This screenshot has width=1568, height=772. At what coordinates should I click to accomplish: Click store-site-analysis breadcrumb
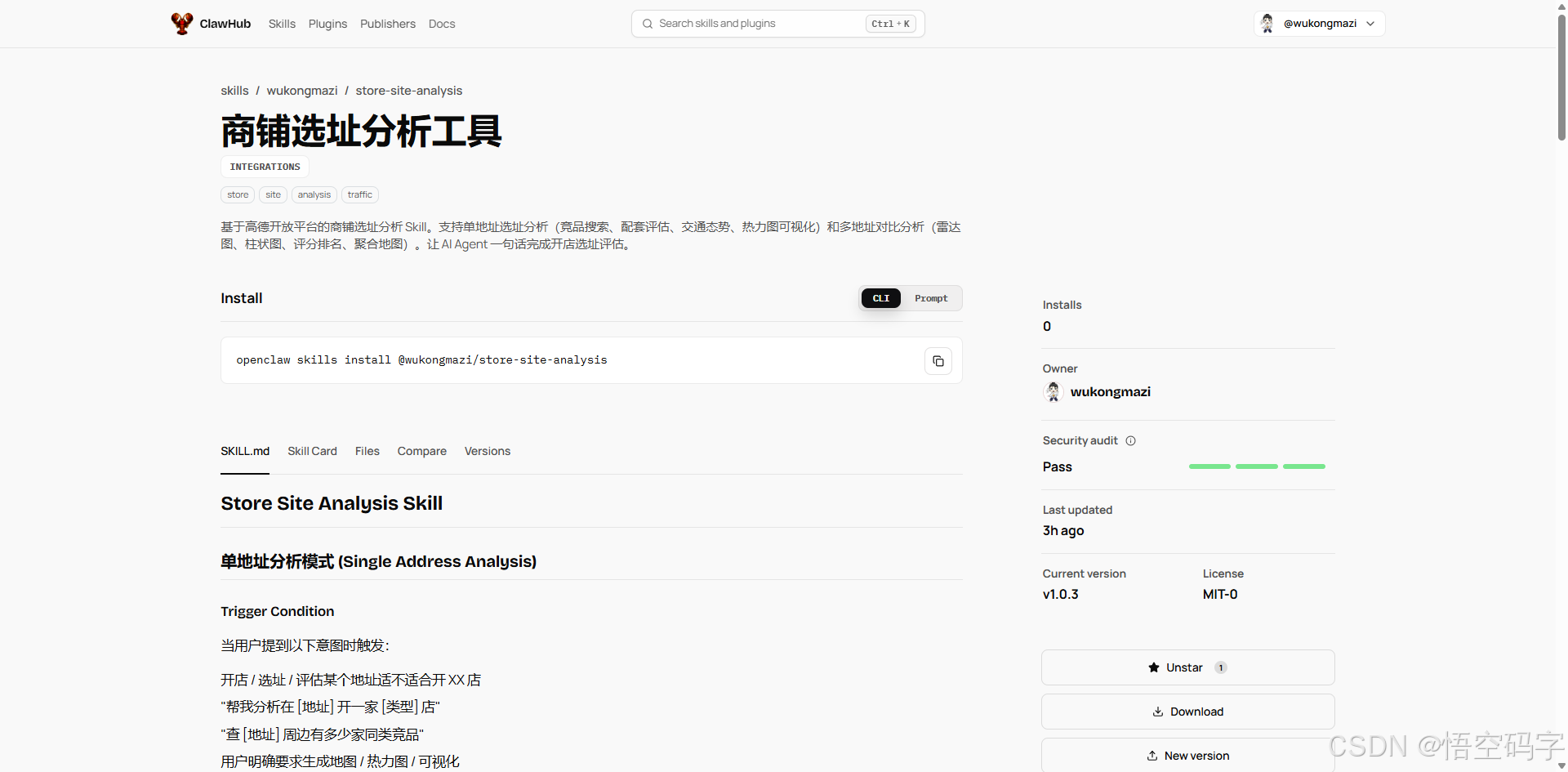pos(409,91)
